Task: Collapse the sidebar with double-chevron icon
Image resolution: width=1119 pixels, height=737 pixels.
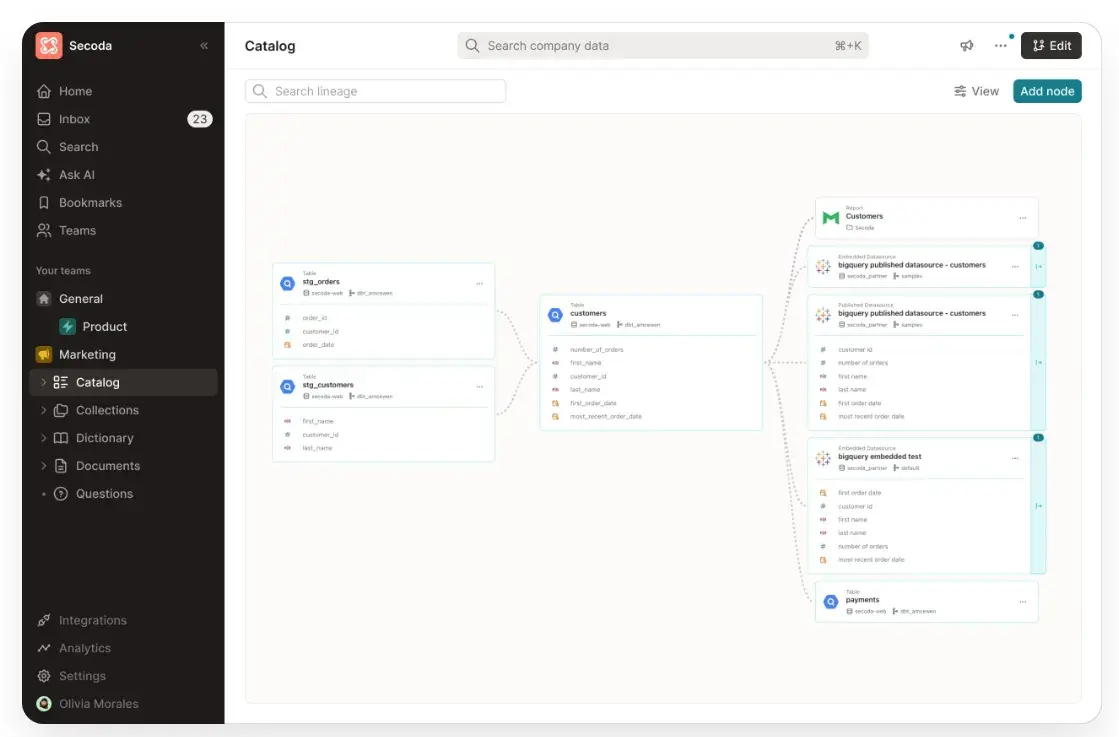Action: point(204,46)
